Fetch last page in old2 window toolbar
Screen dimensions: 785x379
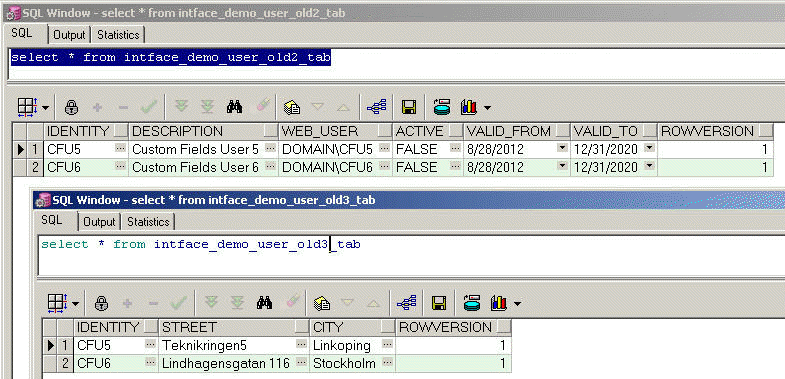(x=207, y=107)
